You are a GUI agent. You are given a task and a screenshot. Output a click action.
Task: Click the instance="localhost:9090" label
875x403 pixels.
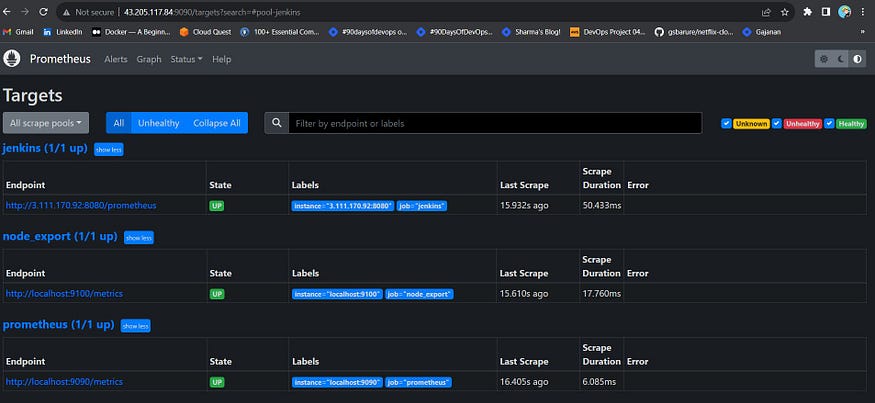[x=337, y=382]
